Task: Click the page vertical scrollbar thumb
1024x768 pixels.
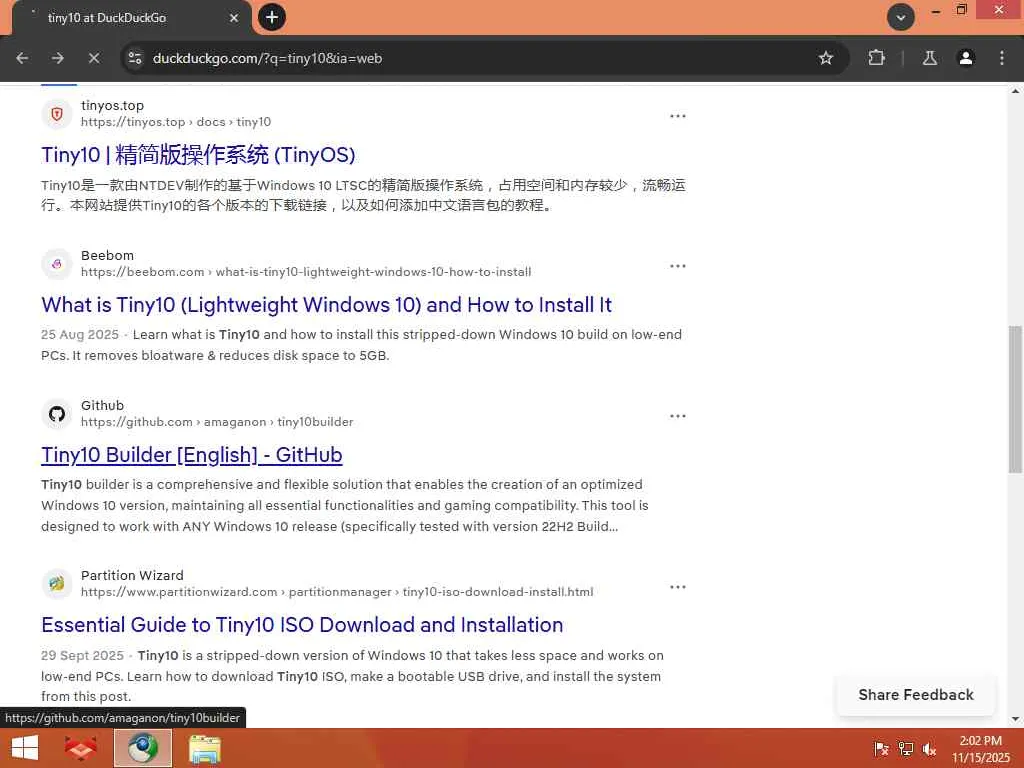Action: (1015, 399)
